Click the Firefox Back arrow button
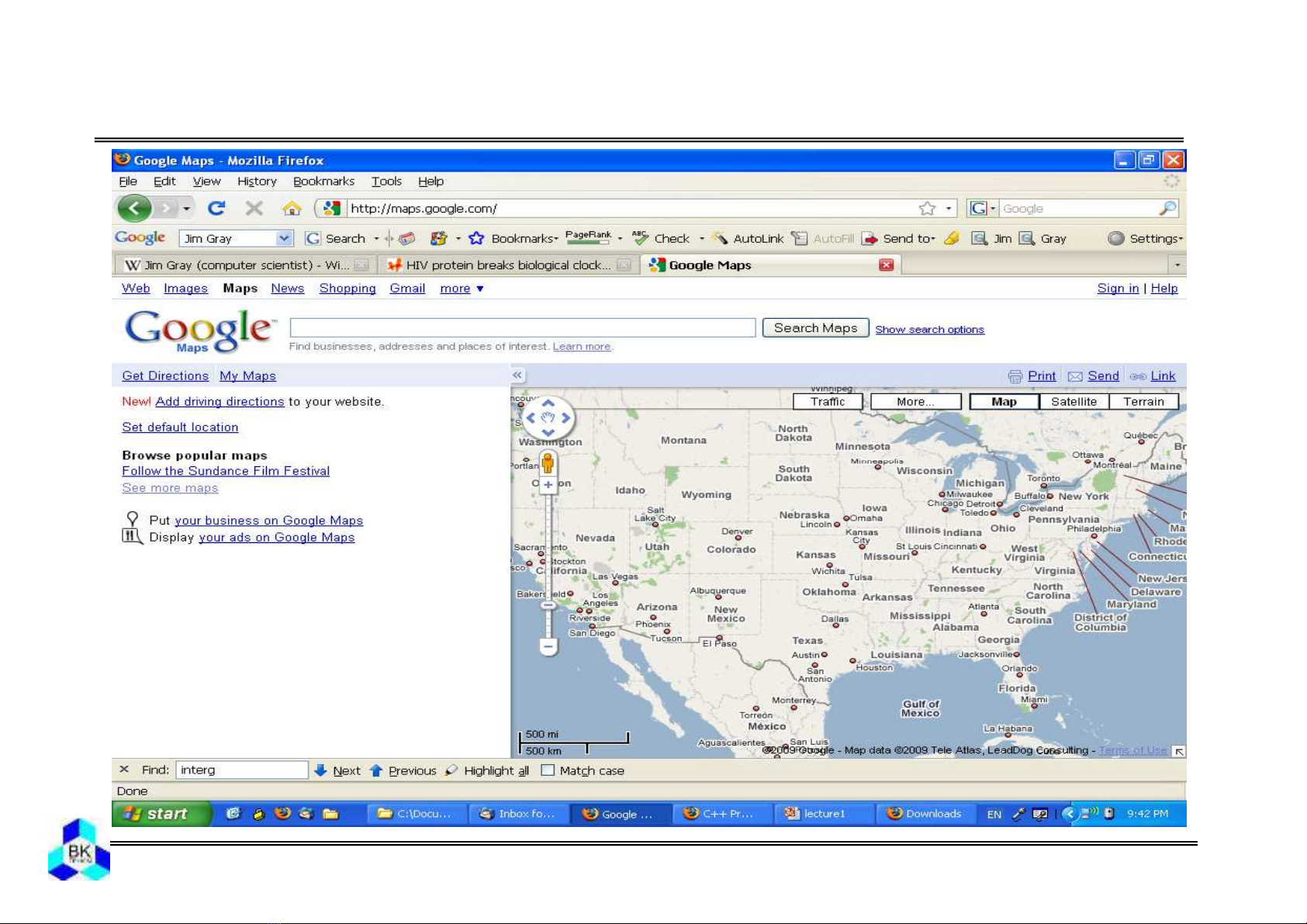This screenshot has height=924, width=1307. coord(135,208)
